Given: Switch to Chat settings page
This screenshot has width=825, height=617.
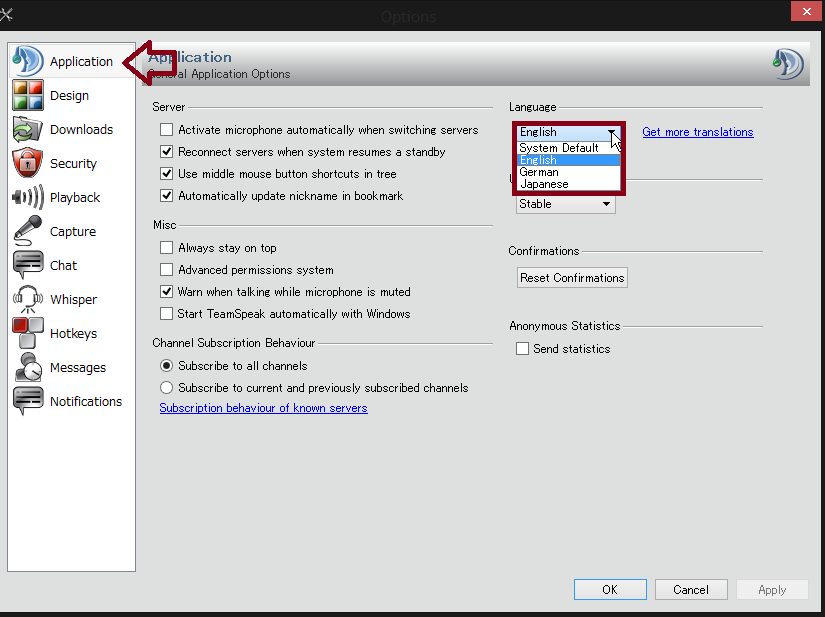Looking at the screenshot, I should [x=63, y=266].
